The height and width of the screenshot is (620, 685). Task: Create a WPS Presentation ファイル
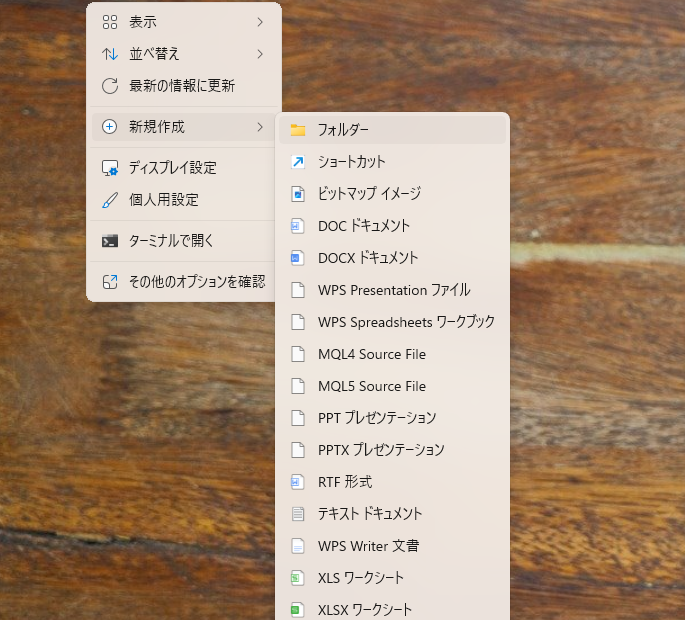pos(392,290)
